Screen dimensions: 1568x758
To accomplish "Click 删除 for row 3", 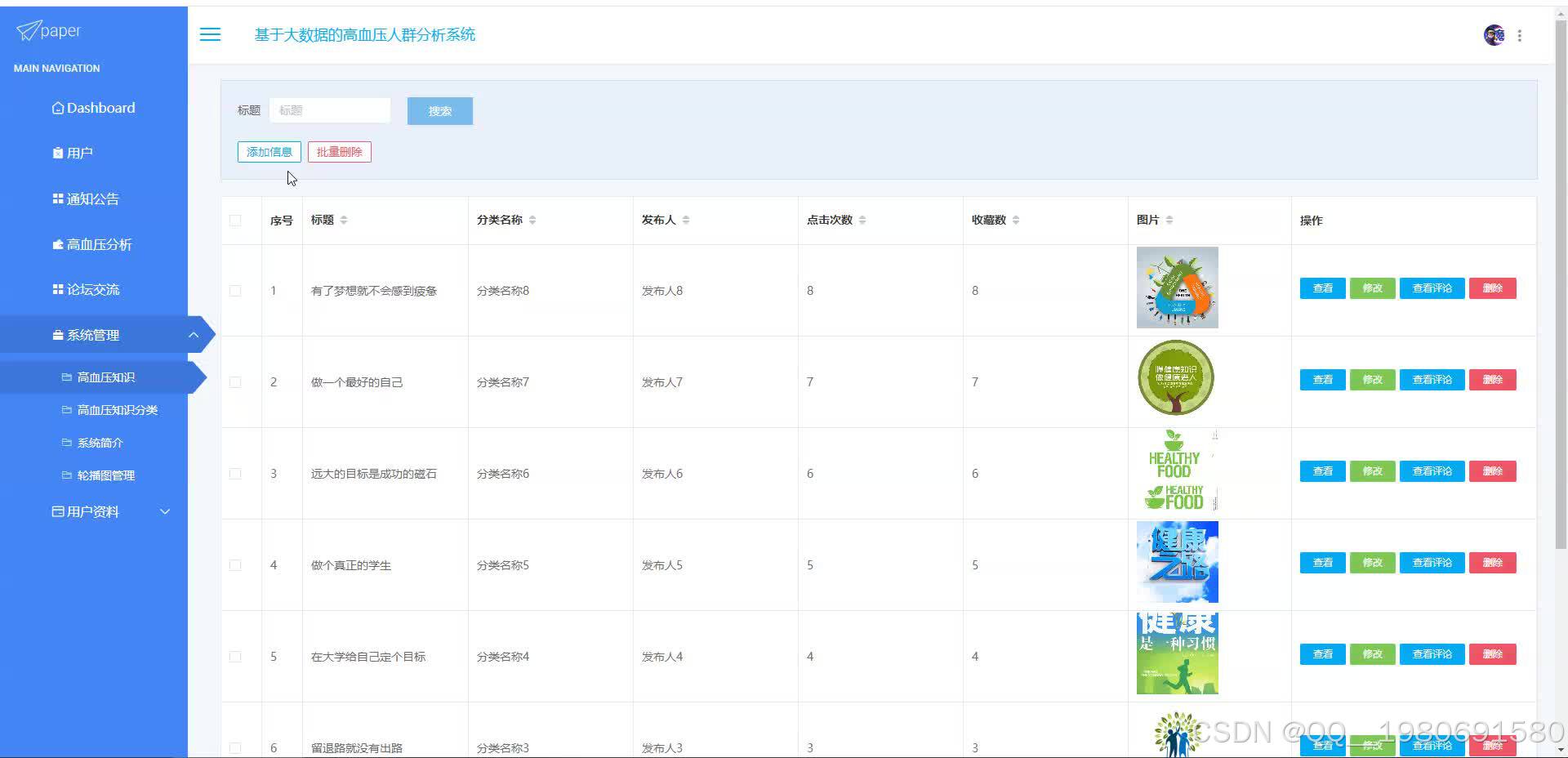I will 1493,471.
